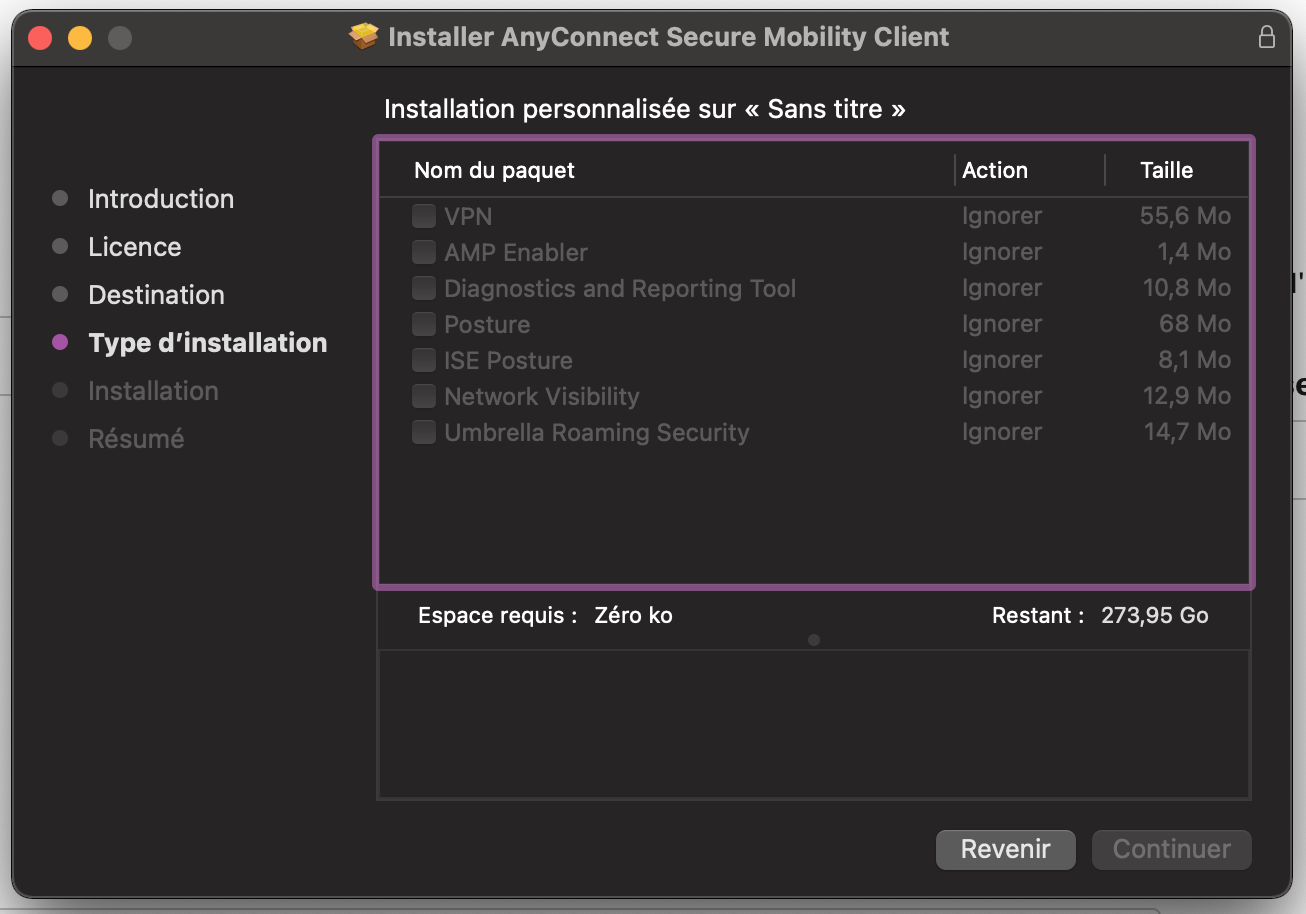The image size is (1306, 914).
Task: Click the Revenir button
Action: (x=1005, y=849)
